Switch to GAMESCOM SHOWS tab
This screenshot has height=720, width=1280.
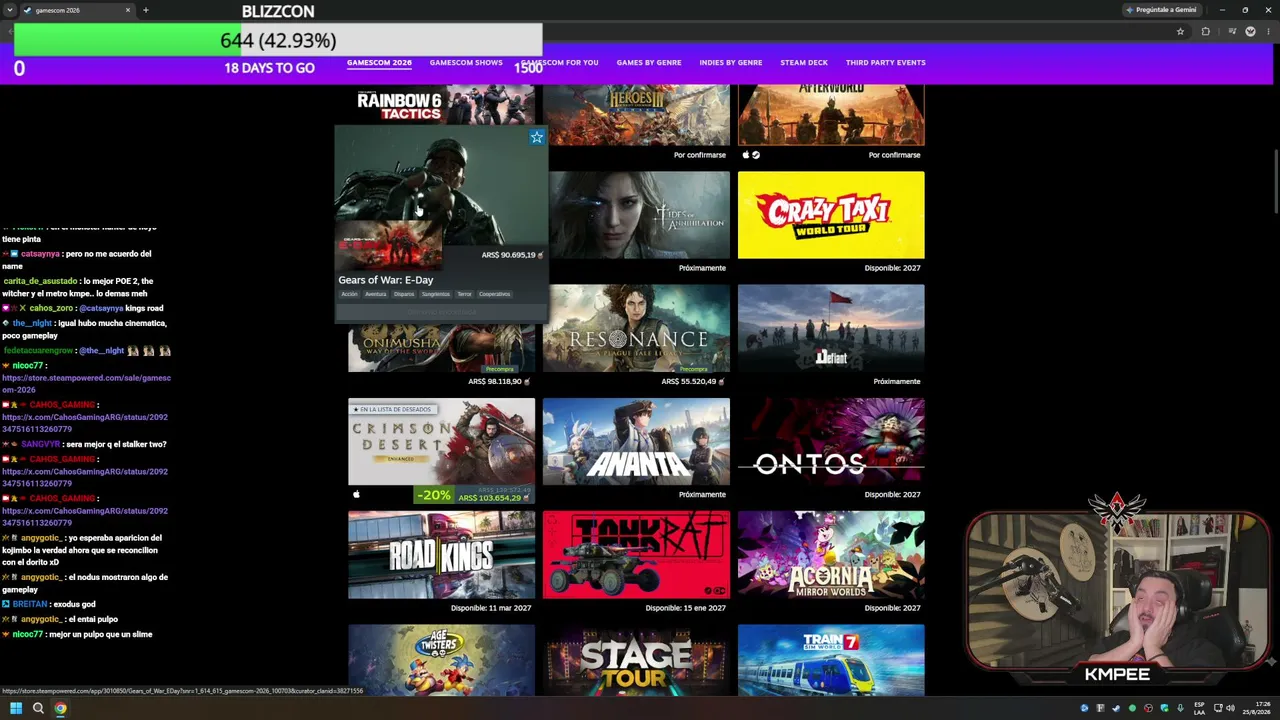pos(466,62)
